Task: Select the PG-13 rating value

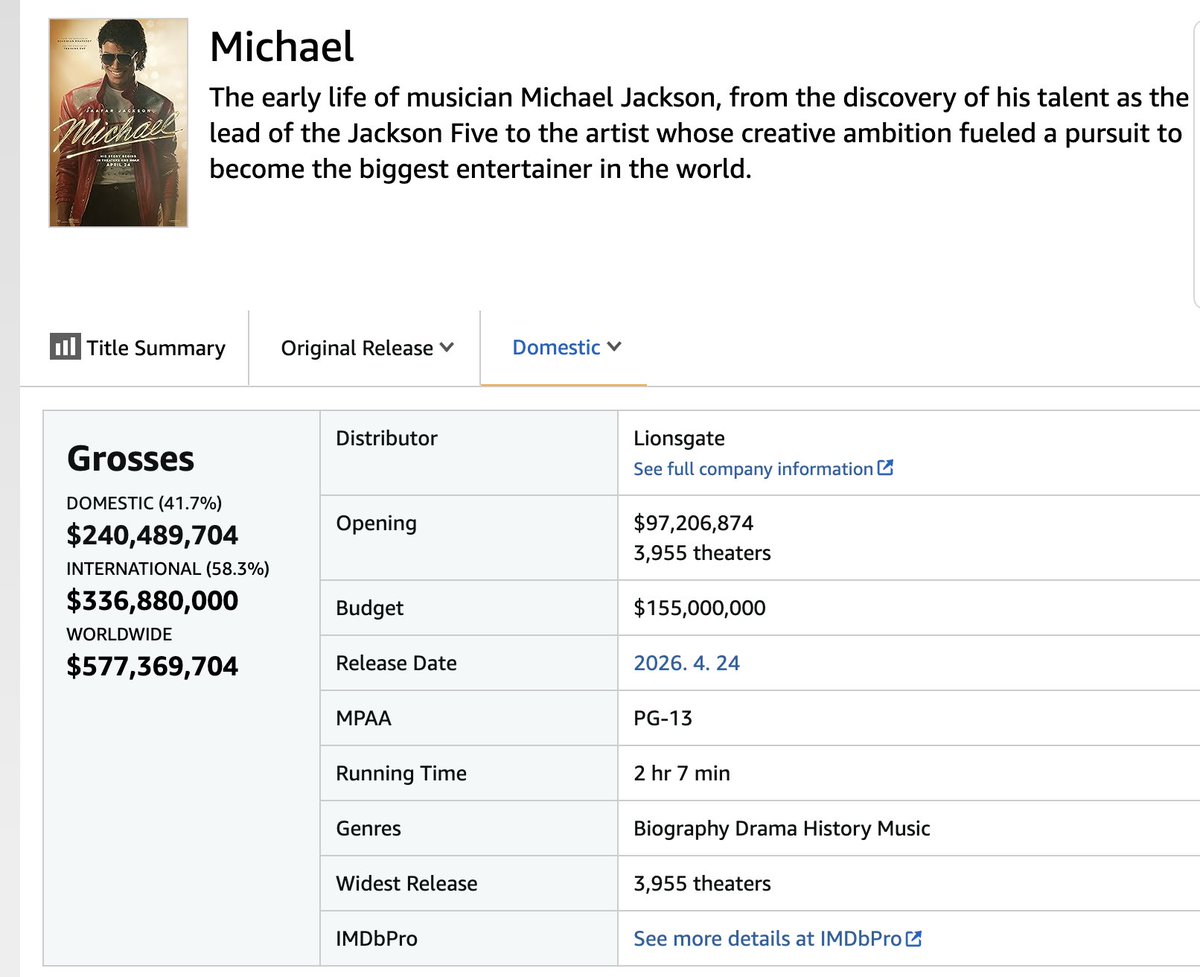Action: [663, 718]
